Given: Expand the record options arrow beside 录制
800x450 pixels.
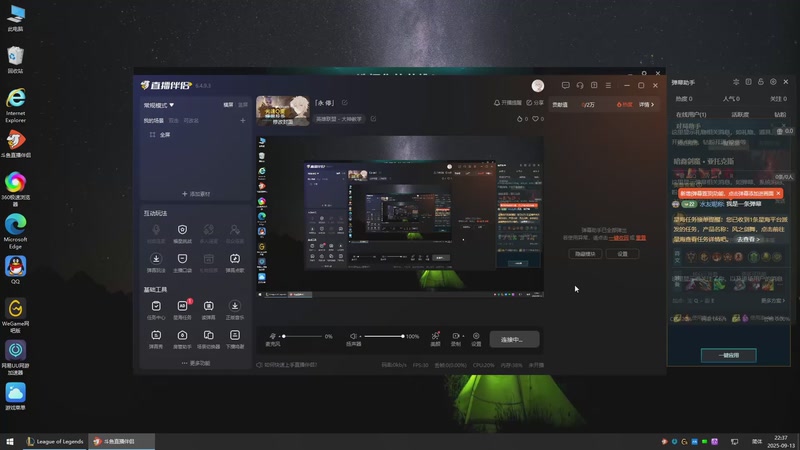Looking at the screenshot, I should tap(463, 336).
